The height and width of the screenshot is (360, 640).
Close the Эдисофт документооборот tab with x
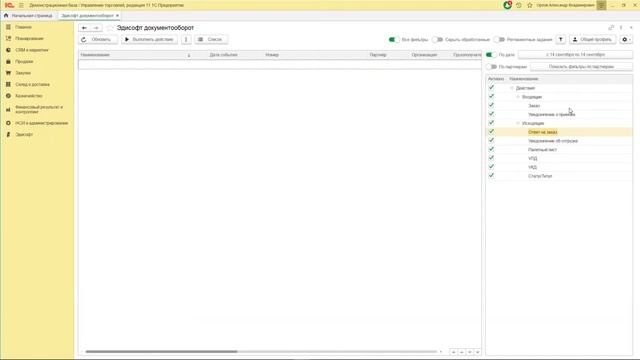click(x=118, y=16)
